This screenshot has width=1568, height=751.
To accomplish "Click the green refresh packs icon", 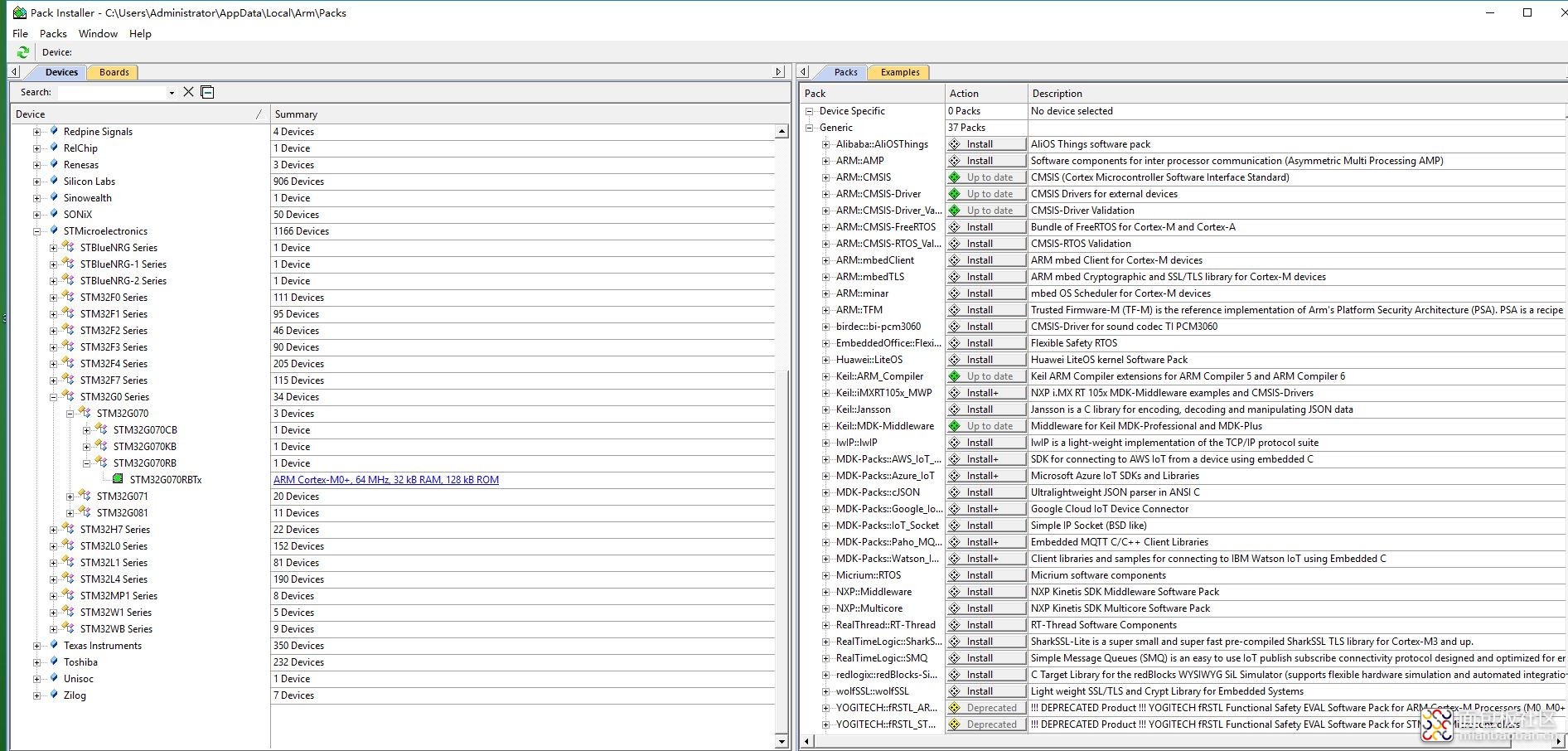I will [x=22, y=52].
